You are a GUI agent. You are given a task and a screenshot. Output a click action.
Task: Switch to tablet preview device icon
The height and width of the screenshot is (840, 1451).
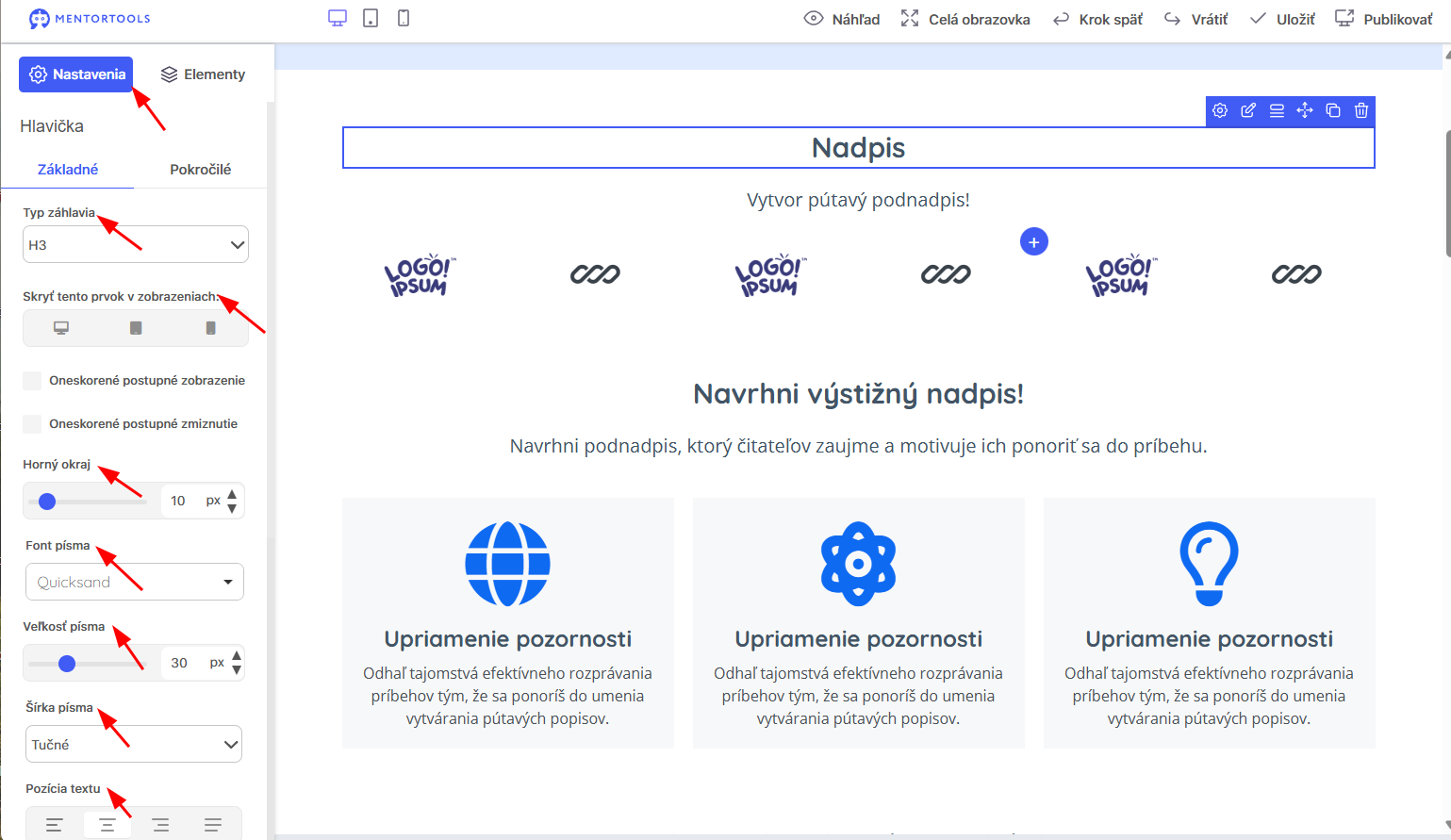[x=371, y=18]
